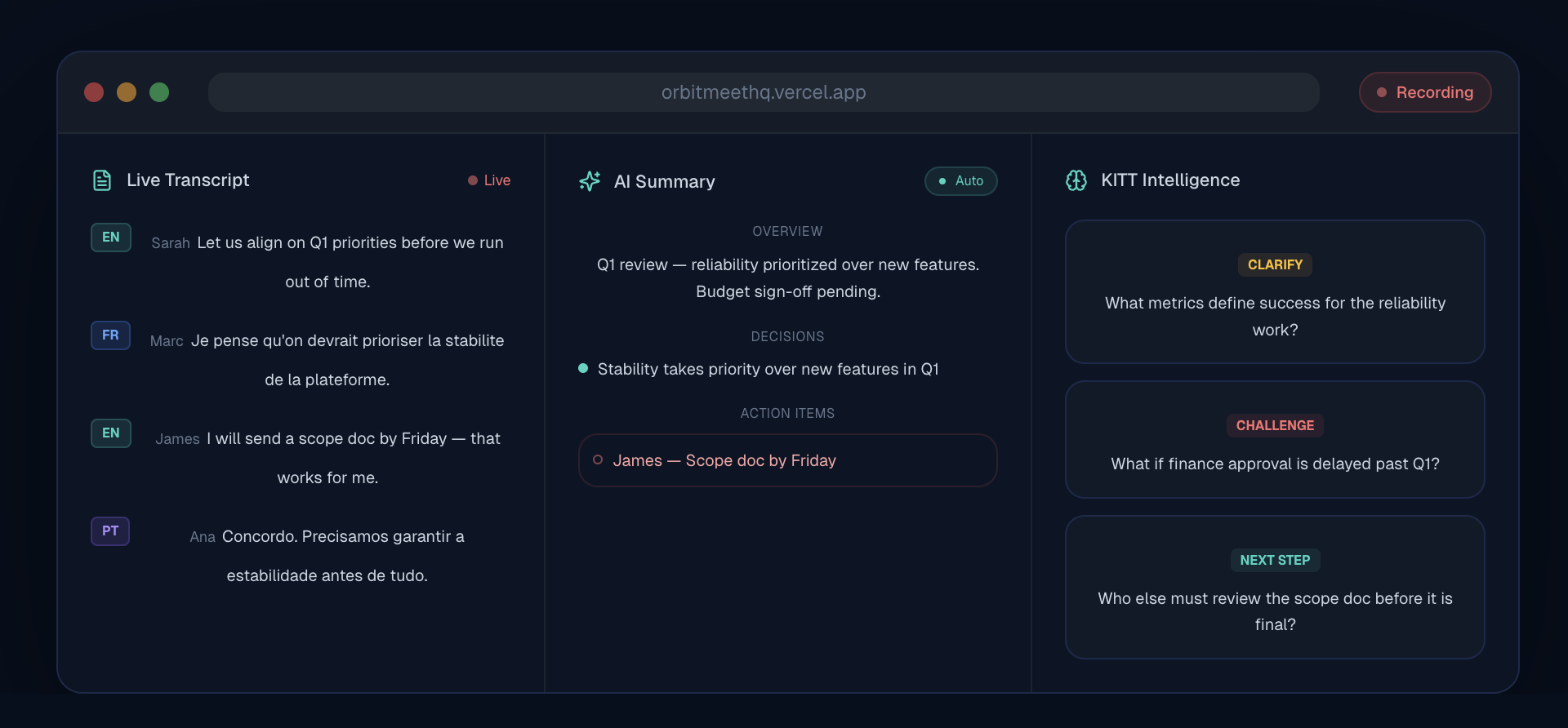The image size is (1568, 728).
Task: Click the EN badge beside Sarah's message
Action: (111, 237)
